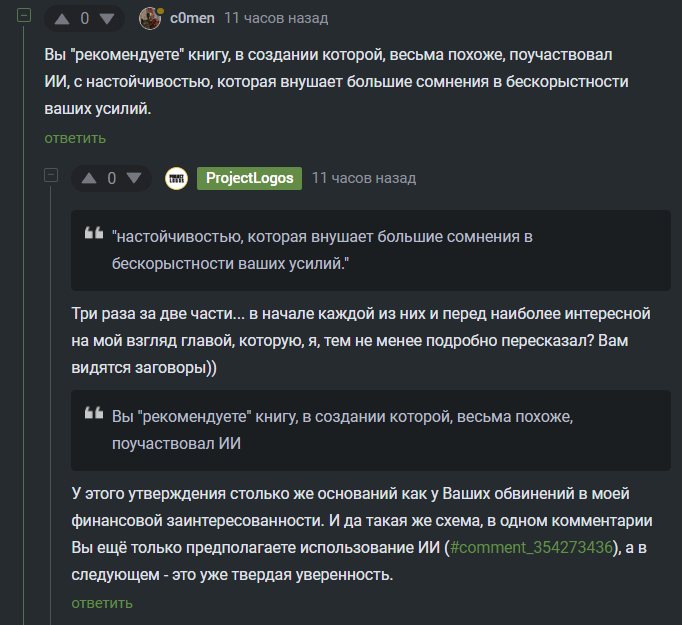682x625 pixels.
Task: Open the c0men username profile link
Action: [x=192, y=18]
